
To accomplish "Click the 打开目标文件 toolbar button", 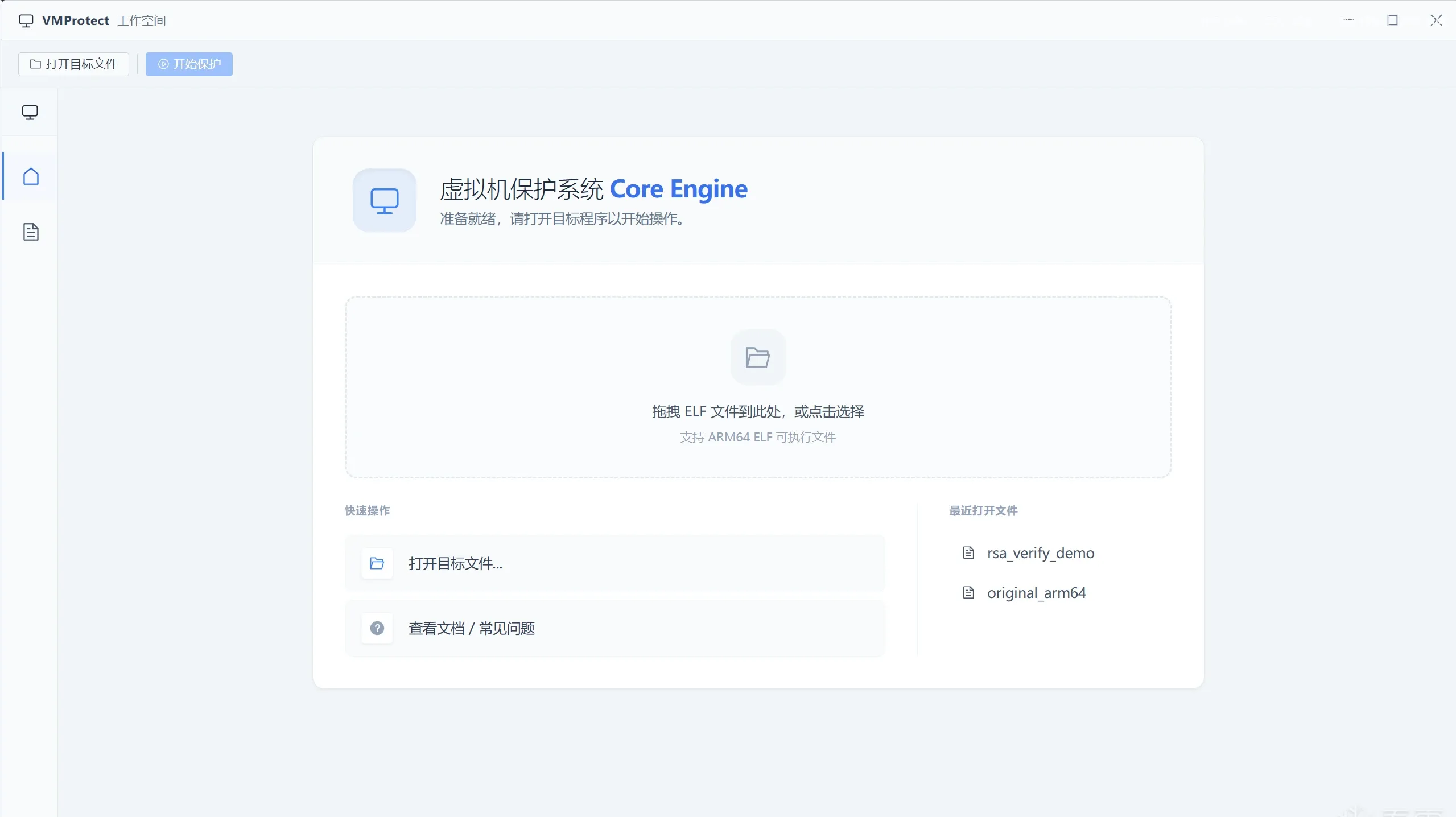I will [73, 64].
